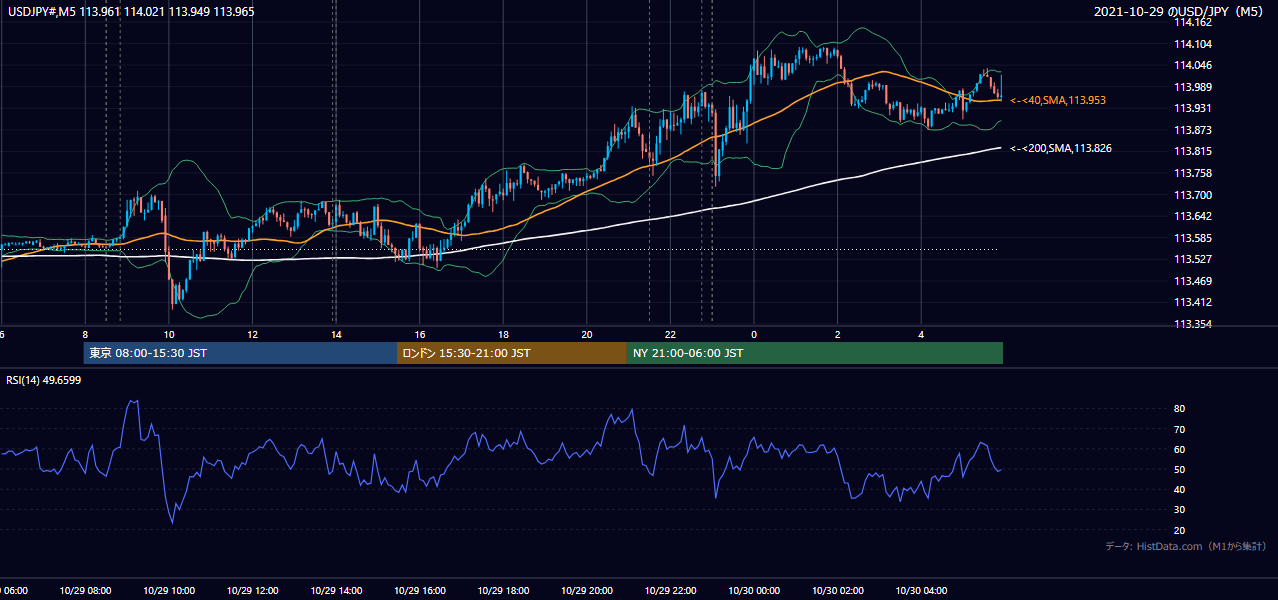Click the 10/29 18:00 time axis label
Image resolution: width=1278 pixels, height=600 pixels.
point(504,591)
